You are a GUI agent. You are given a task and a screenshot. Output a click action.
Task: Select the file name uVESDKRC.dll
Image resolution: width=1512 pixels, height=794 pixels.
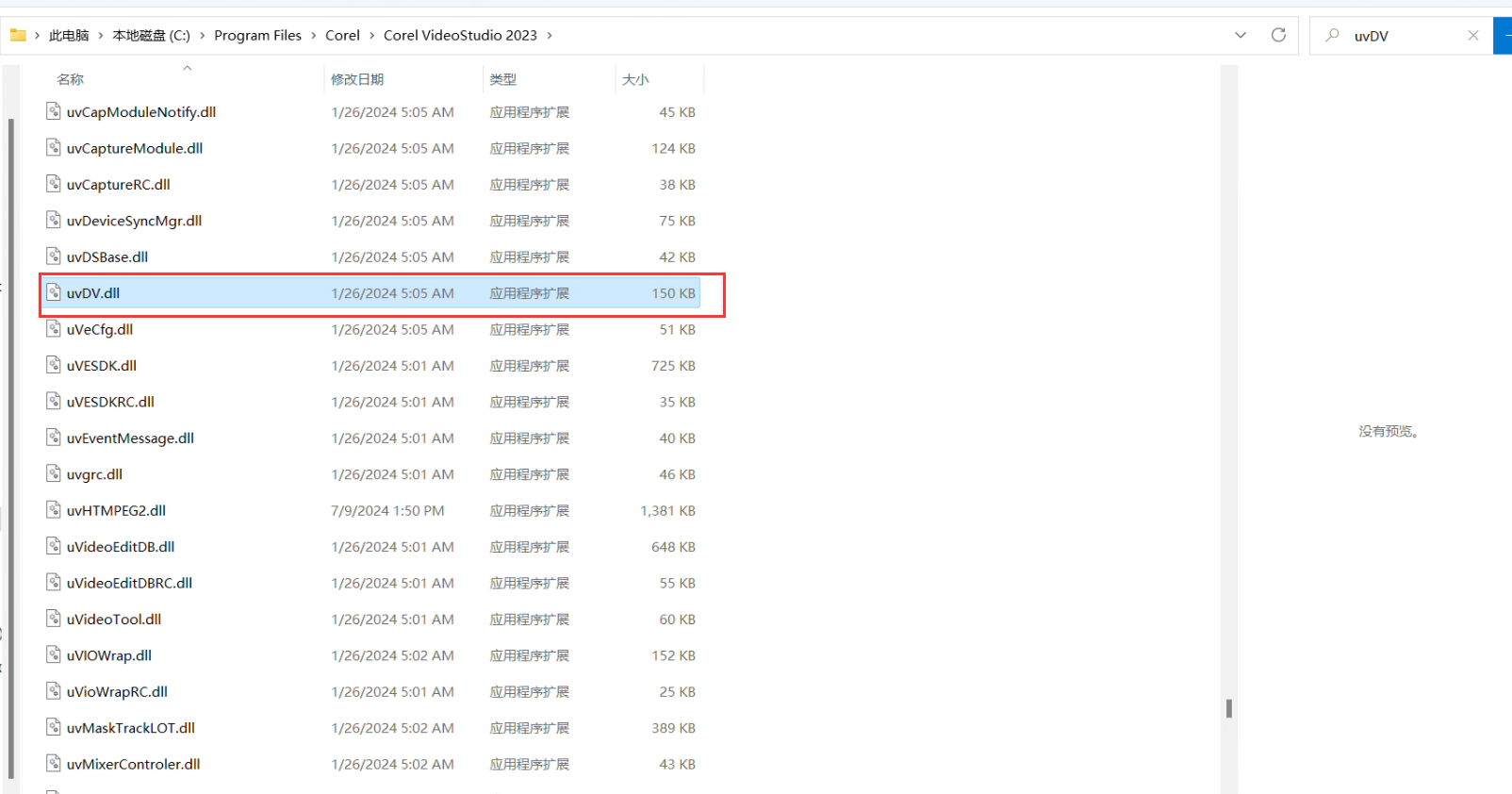coord(110,402)
